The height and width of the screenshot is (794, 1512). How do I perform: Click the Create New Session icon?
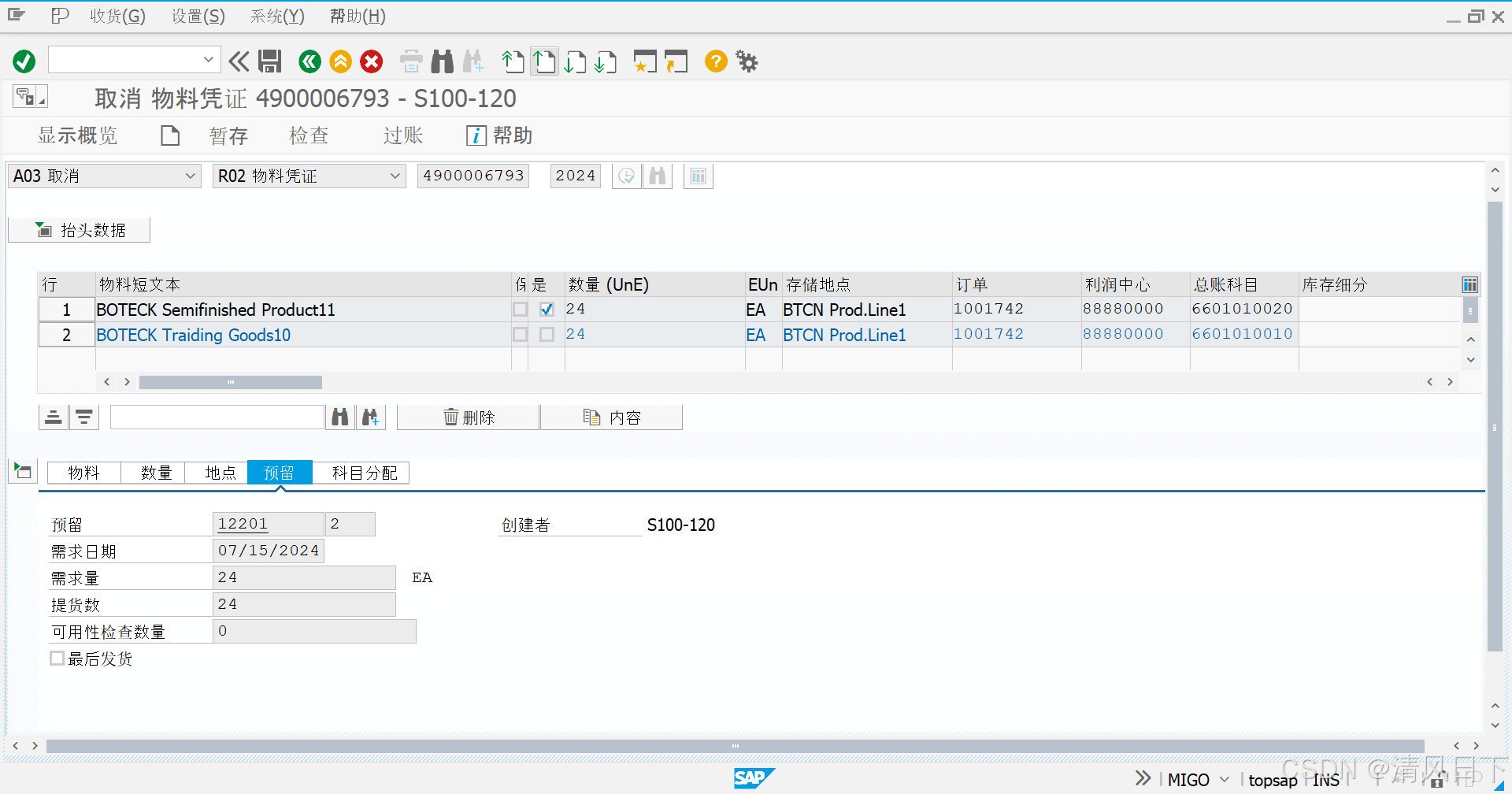point(645,61)
